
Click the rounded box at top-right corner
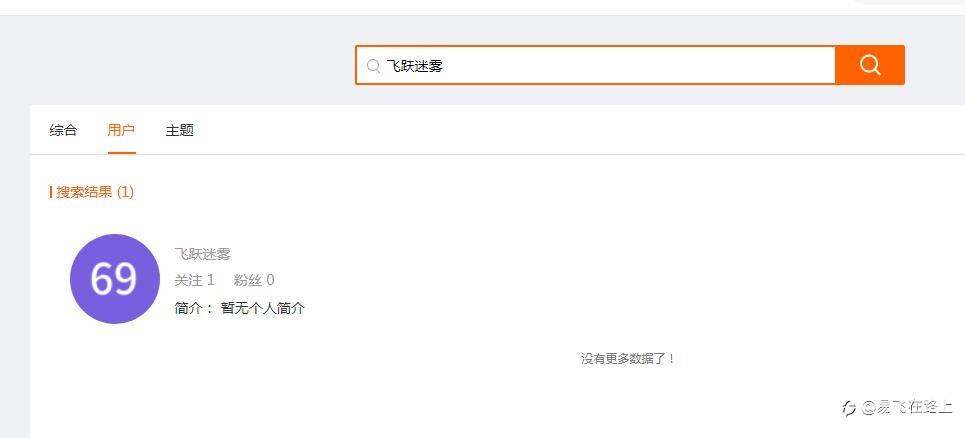[x=910, y=2]
